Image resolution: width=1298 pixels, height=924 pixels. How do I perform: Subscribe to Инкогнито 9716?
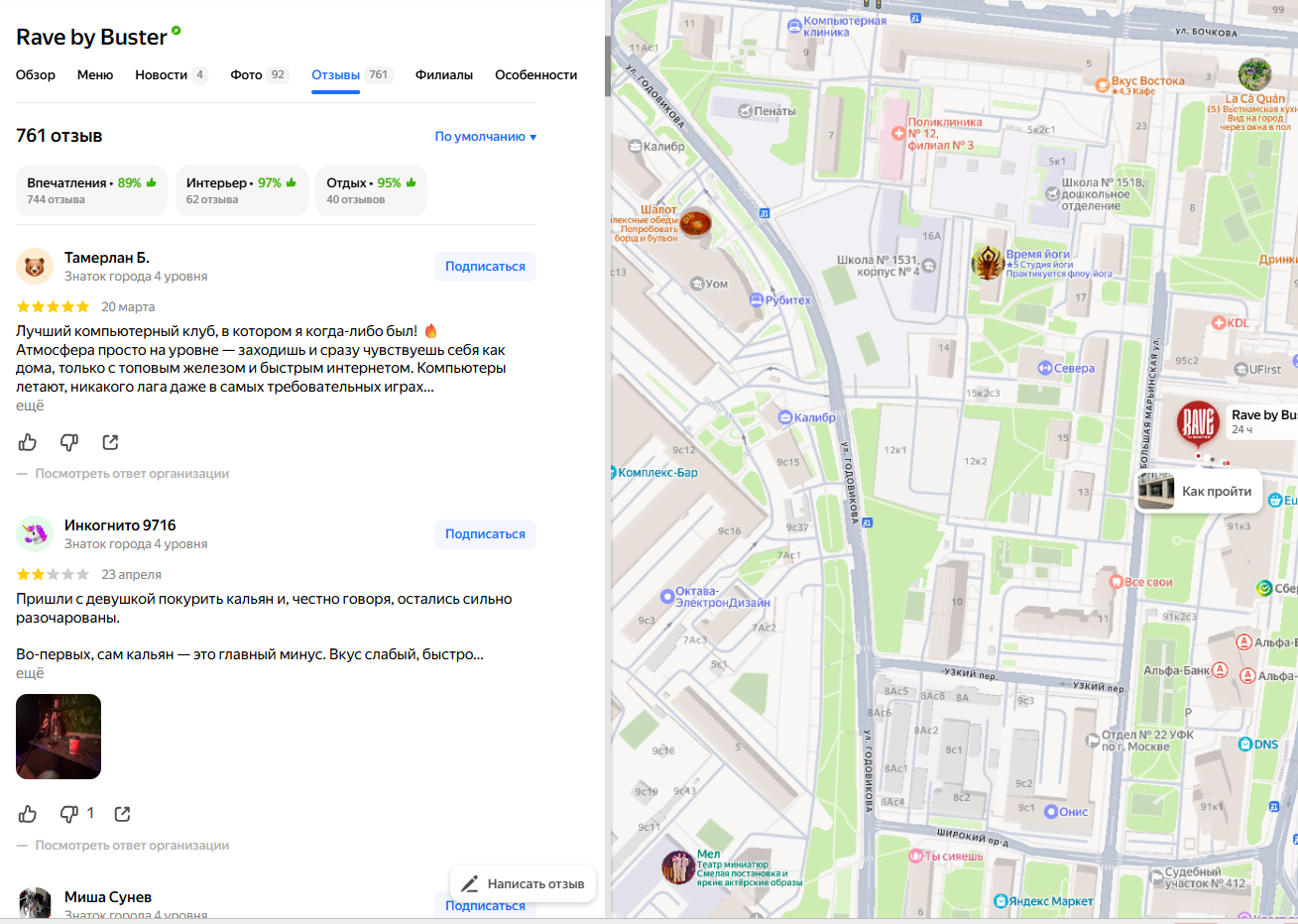tap(485, 534)
